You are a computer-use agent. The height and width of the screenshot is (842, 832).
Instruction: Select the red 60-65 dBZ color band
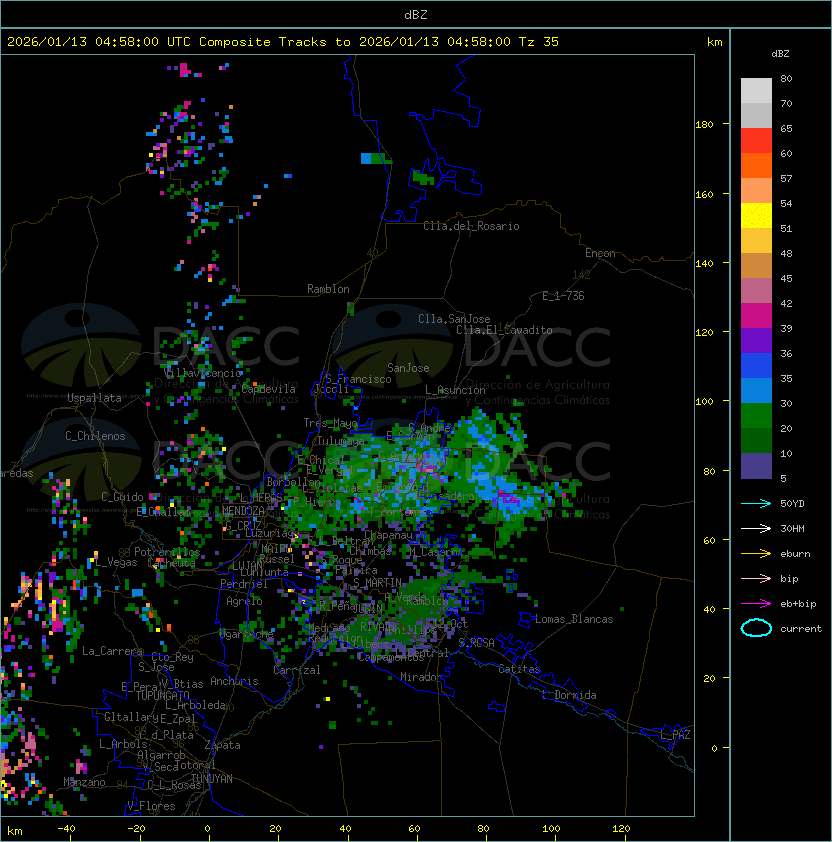click(756, 141)
